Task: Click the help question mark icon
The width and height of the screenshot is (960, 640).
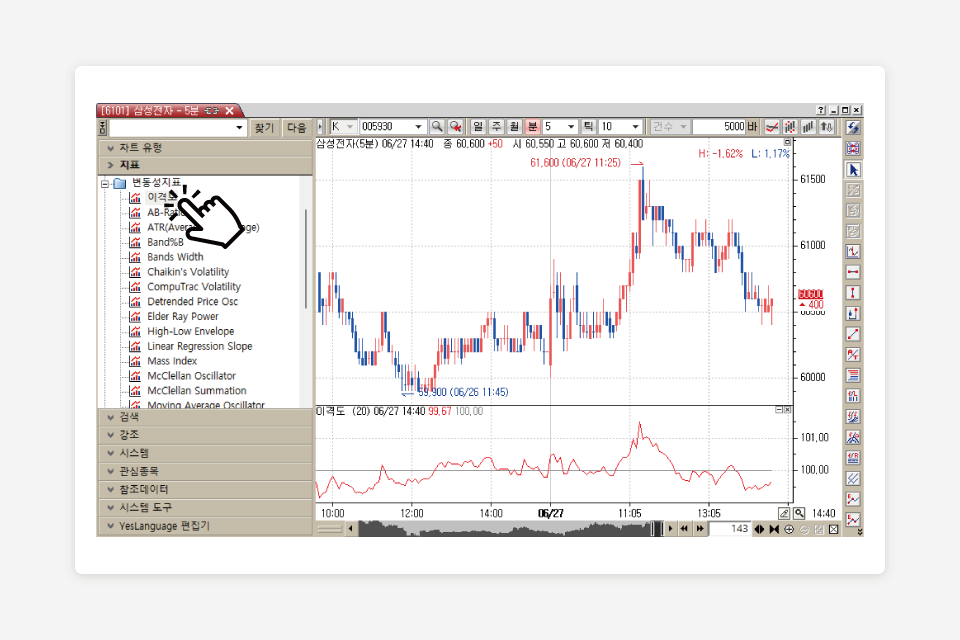Action: [x=821, y=110]
